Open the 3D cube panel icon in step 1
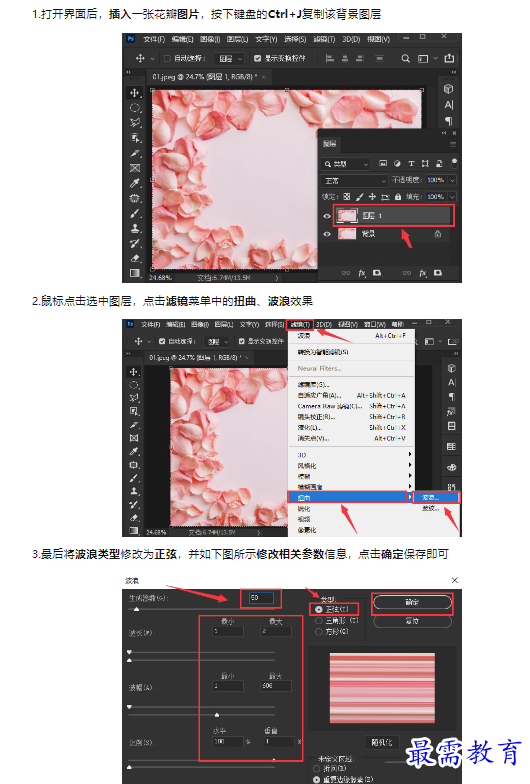 pos(448,89)
